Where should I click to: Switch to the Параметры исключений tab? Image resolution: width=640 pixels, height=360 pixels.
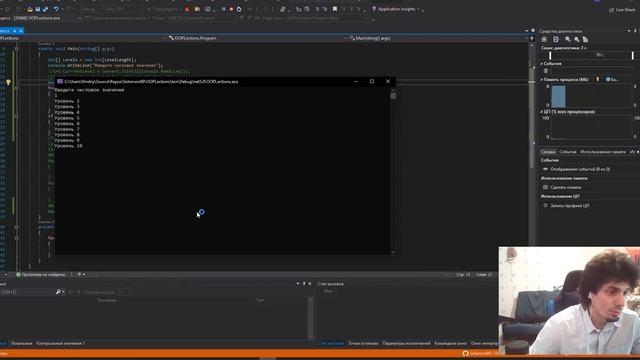pos(406,344)
